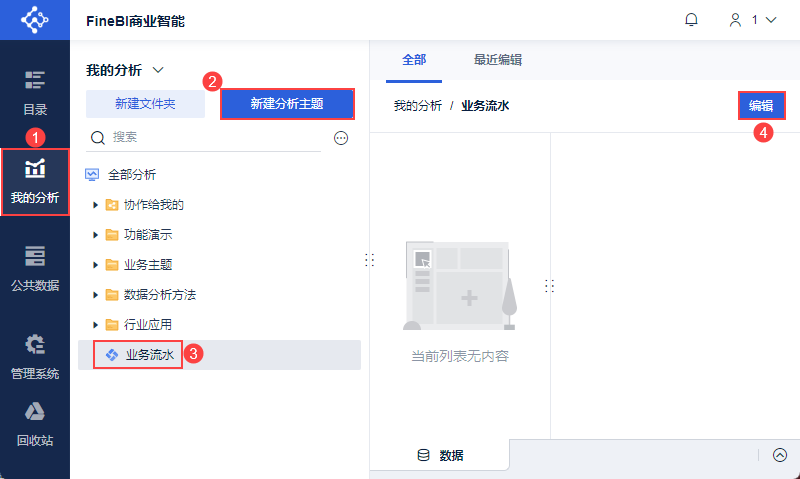Open the more options ellipsis beside search

[x=340, y=138]
